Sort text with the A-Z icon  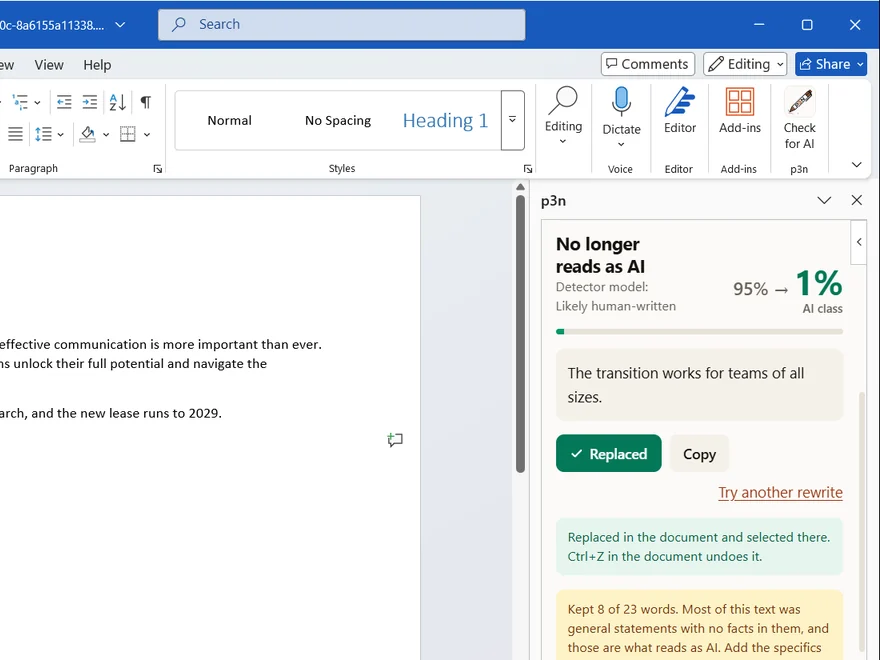pos(117,102)
